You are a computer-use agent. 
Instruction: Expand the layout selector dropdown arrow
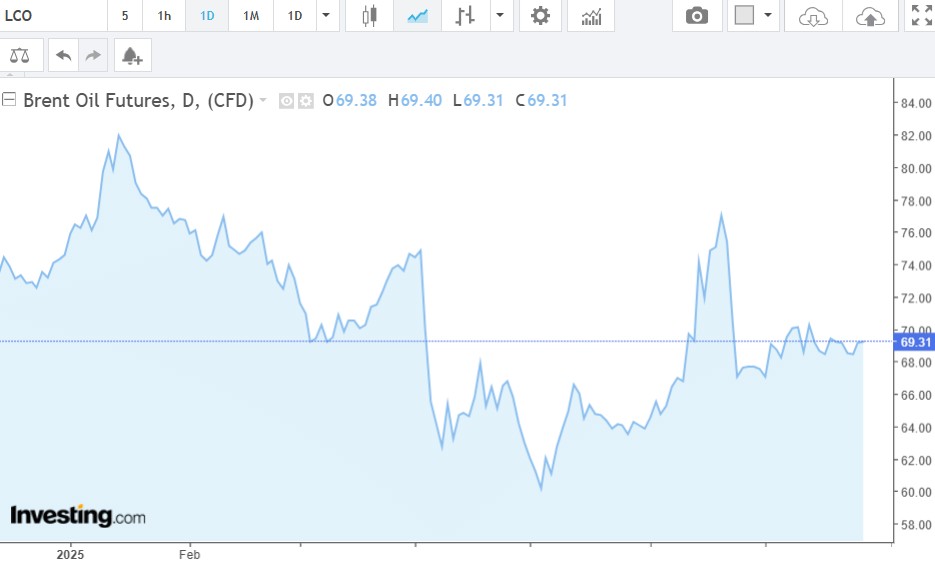767,16
